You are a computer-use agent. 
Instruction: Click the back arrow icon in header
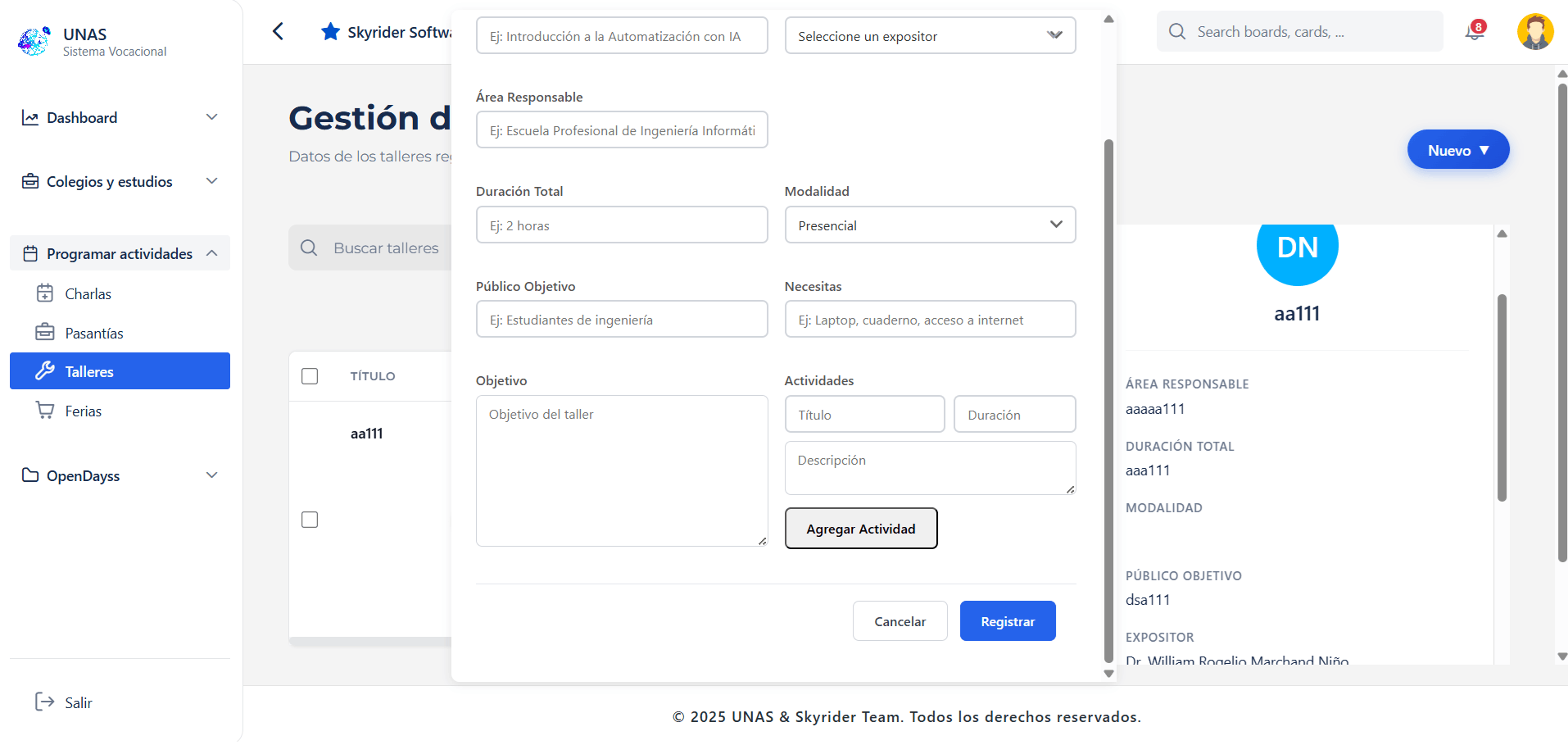[x=278, y=32]
